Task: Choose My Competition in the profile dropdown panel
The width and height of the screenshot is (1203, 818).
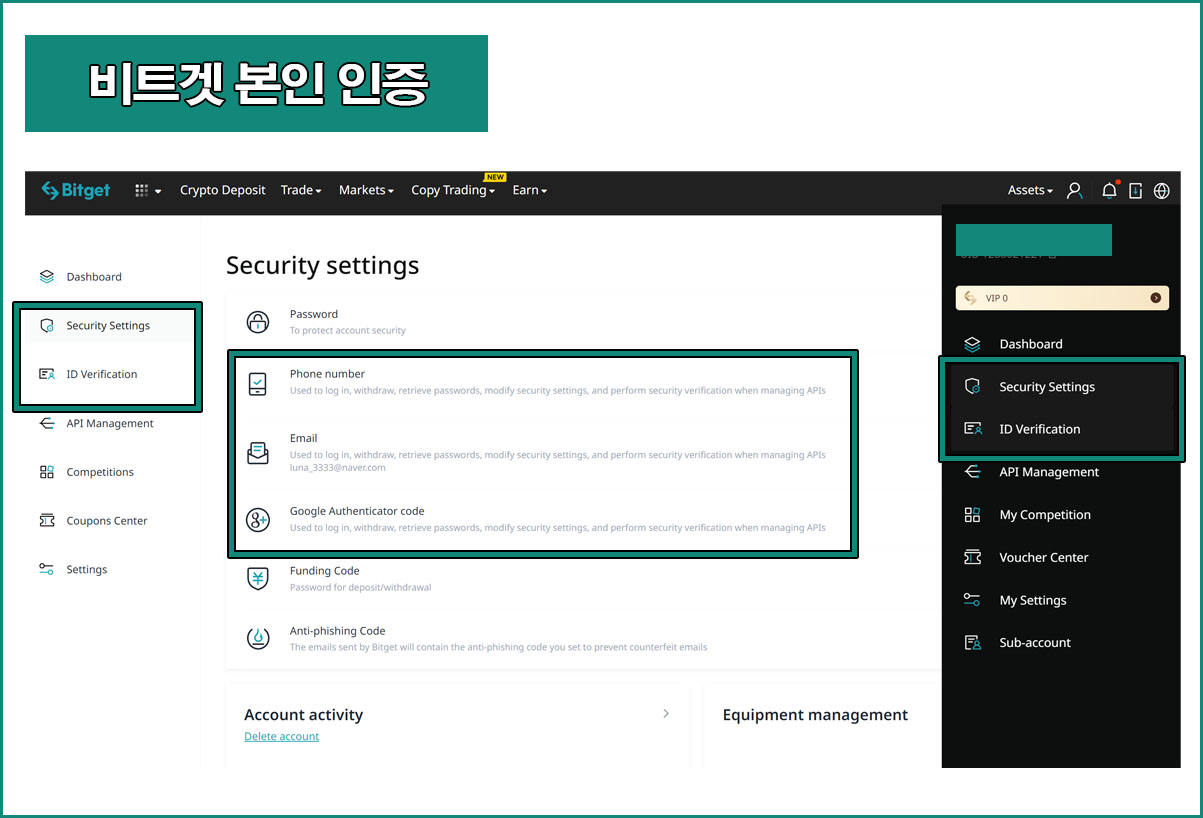Action: pos(1045,515)
